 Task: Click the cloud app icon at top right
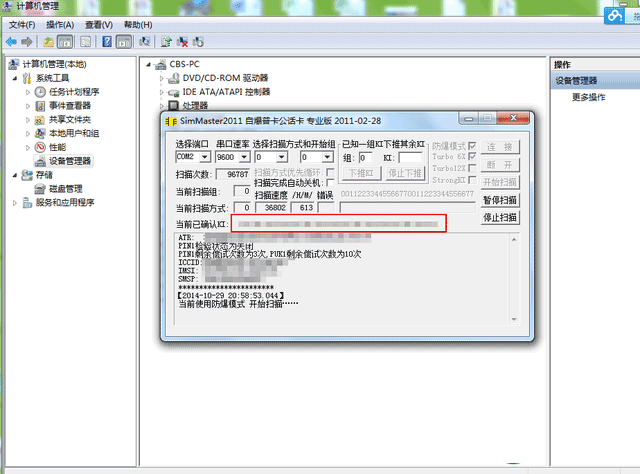[x=615, y=16]
